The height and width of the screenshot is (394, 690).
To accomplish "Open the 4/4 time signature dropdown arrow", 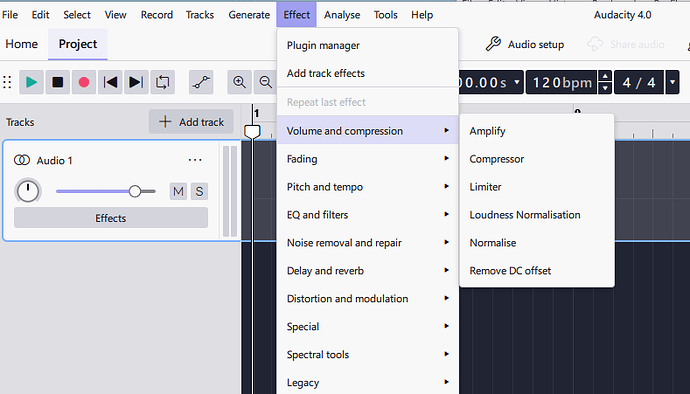I will coord(672,82).
